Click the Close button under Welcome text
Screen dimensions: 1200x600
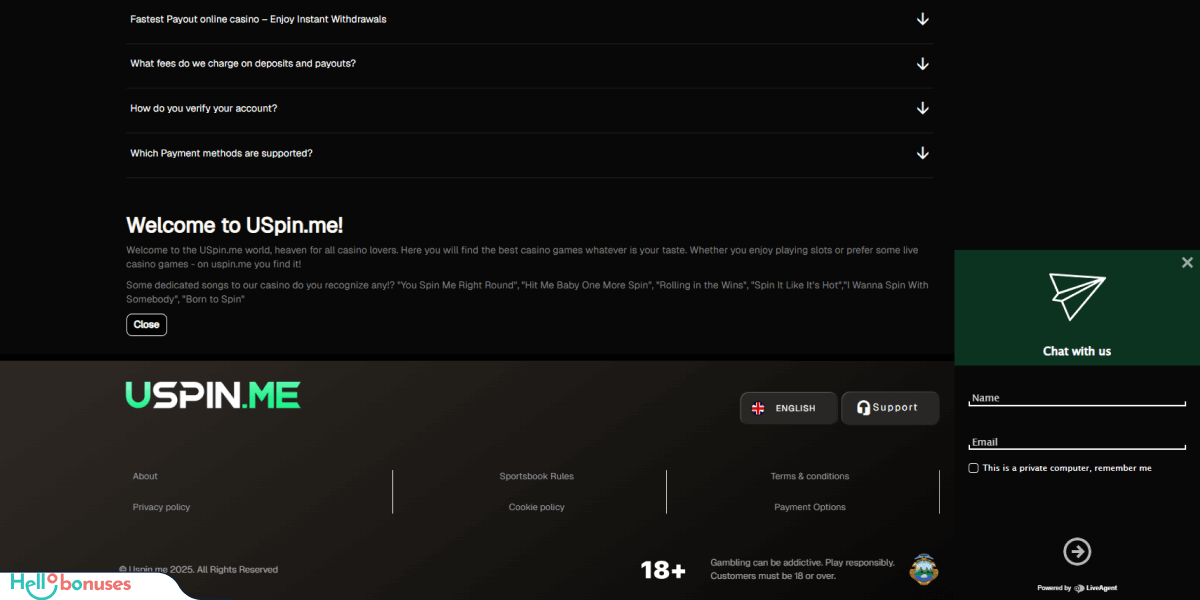146,325
